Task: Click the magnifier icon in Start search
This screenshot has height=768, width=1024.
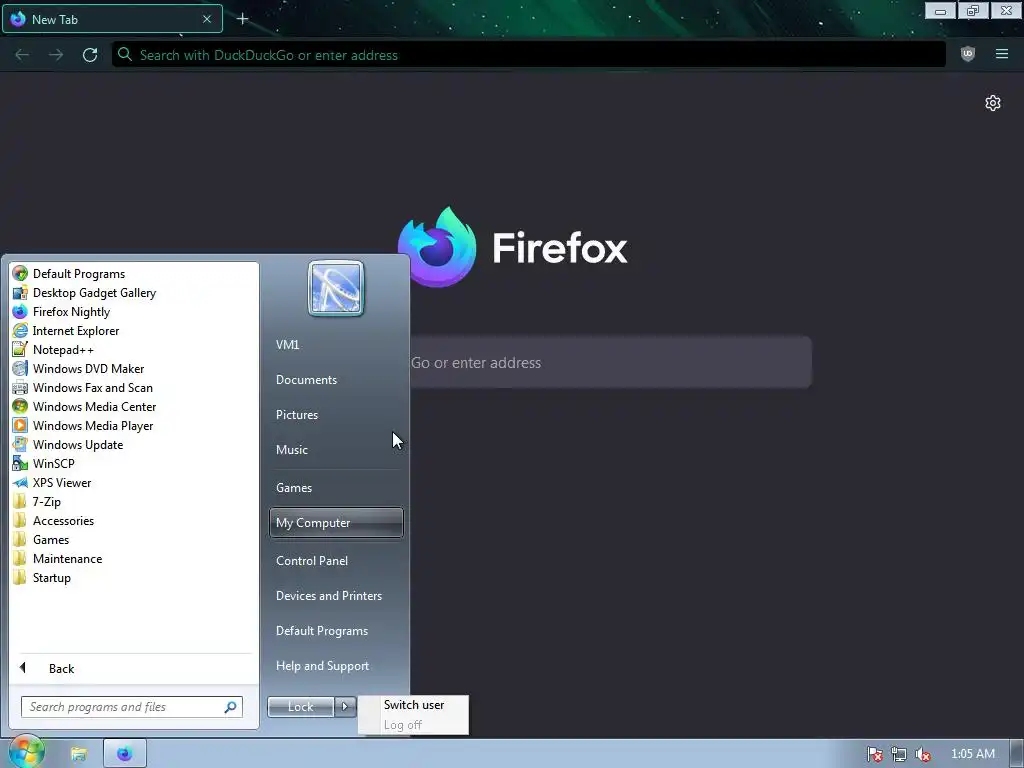Action: [x=231, y=707]
